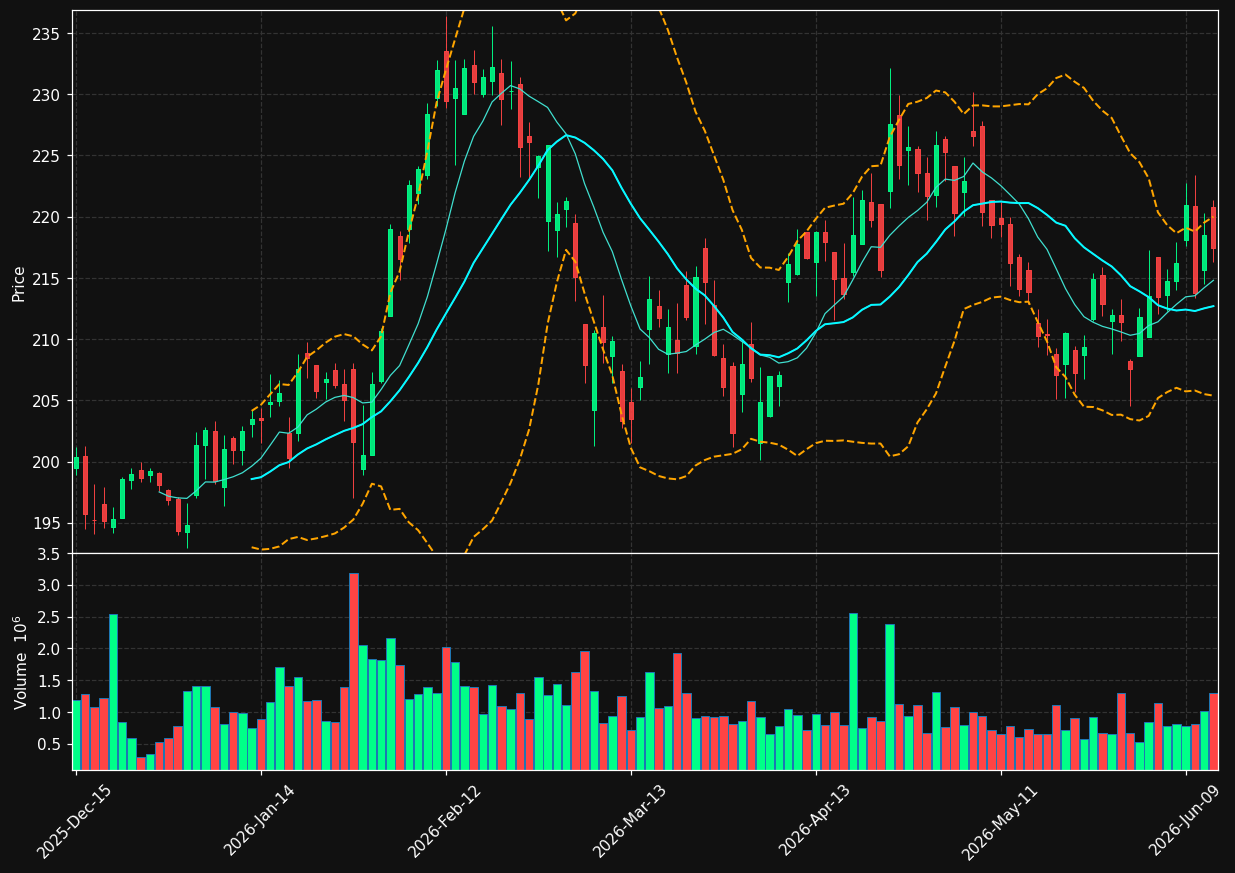Click the 2026-Jun-09 date label
Viewport: 1235px width, 873px height.
[x=1185, y=822]
